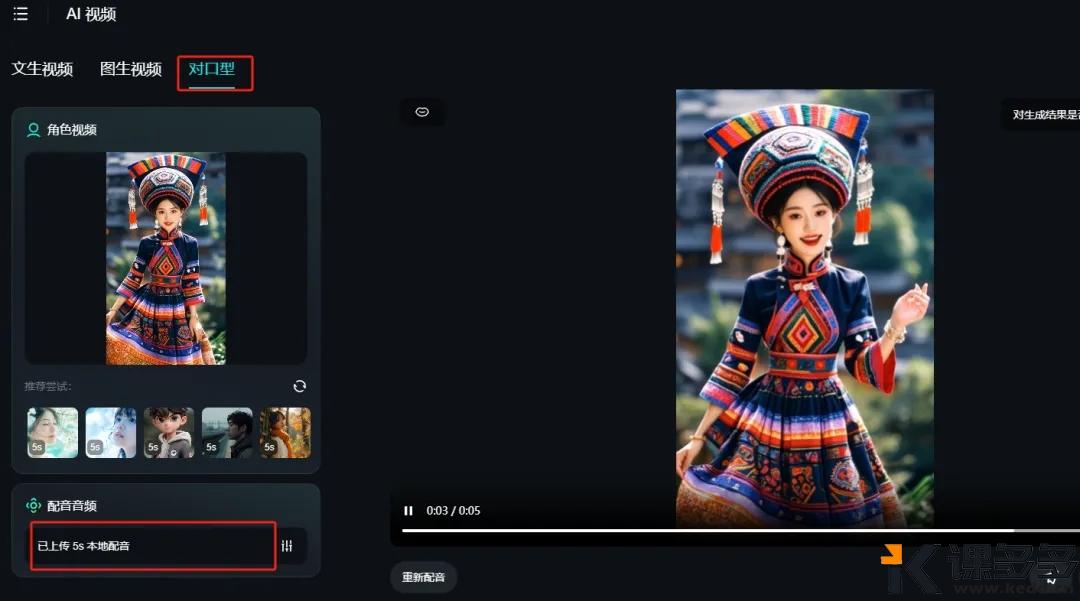Collapse the 配音音频 panel header

[x=67, y=505]
